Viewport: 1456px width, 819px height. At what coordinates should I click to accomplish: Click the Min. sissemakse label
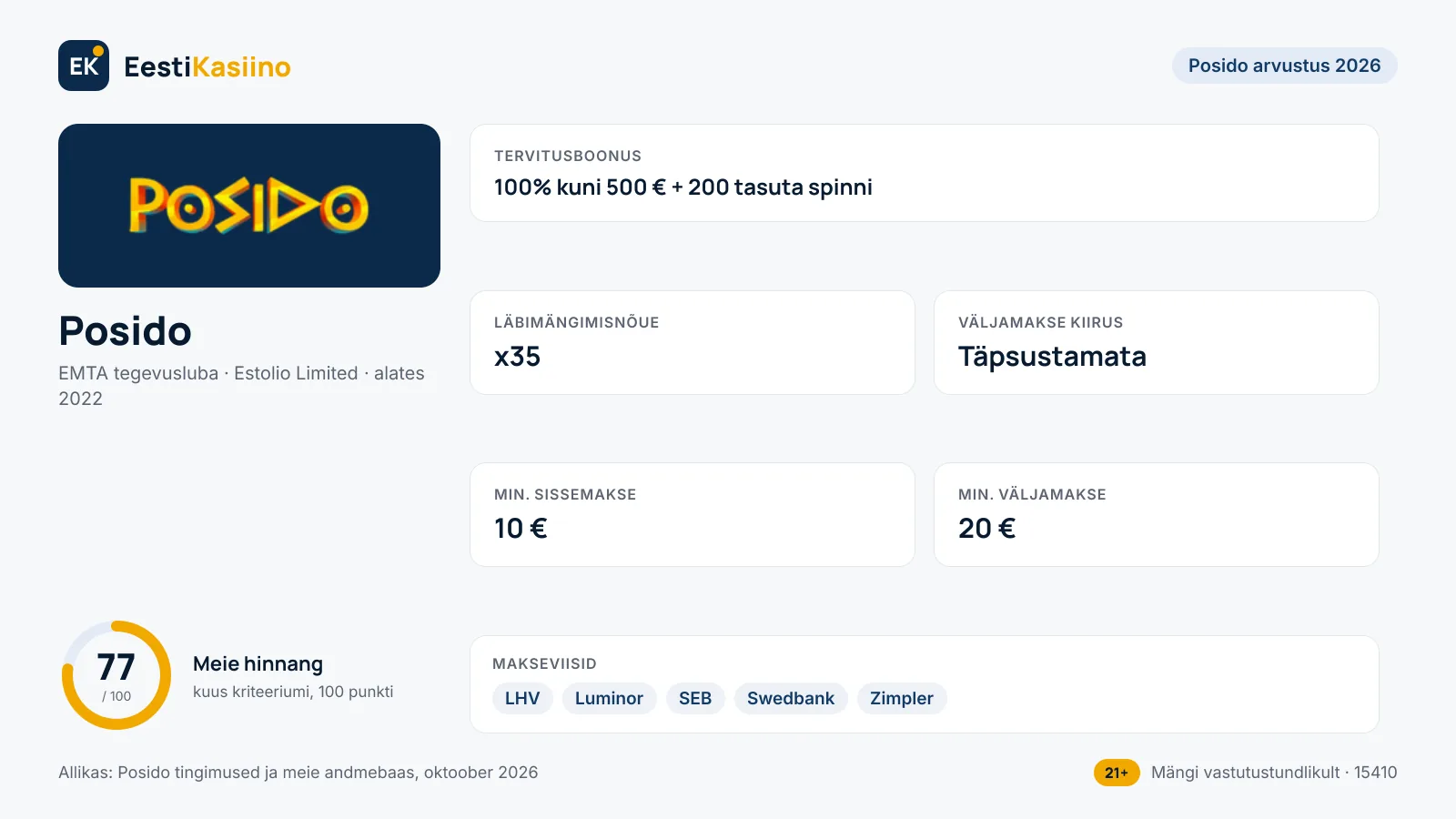click(x=565, y=494)
